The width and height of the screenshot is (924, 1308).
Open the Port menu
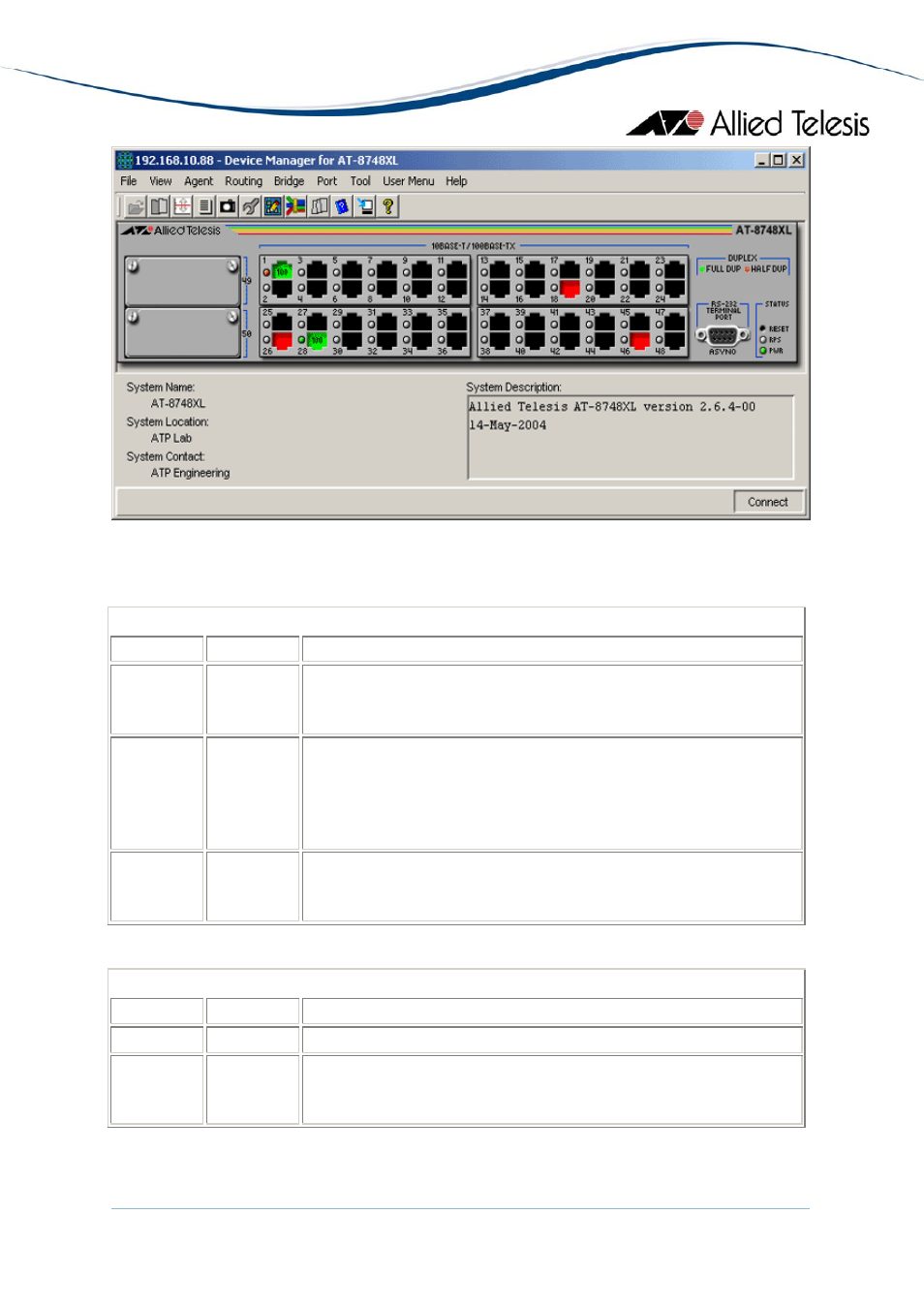pos(327,181)
